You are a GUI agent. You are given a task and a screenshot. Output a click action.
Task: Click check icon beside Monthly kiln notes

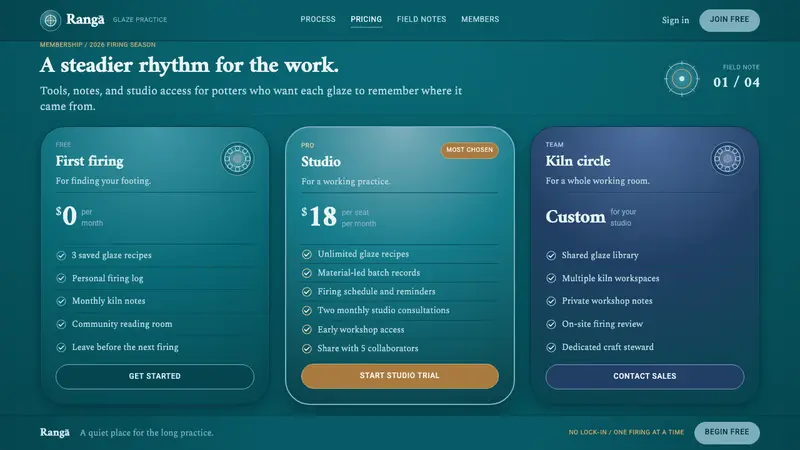tap(61, 301)
